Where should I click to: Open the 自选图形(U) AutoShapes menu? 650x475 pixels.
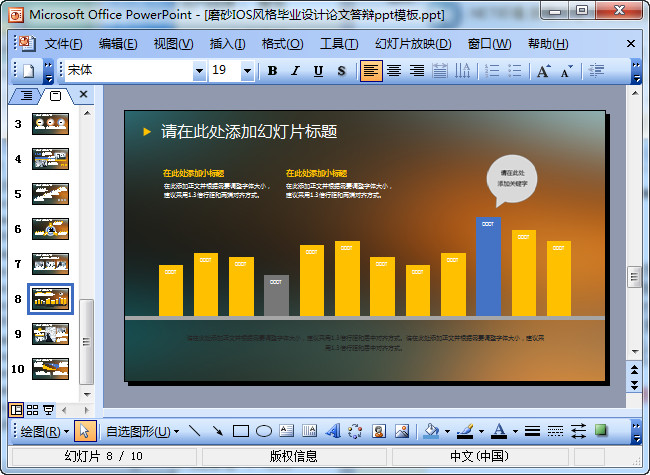point(142,431)
